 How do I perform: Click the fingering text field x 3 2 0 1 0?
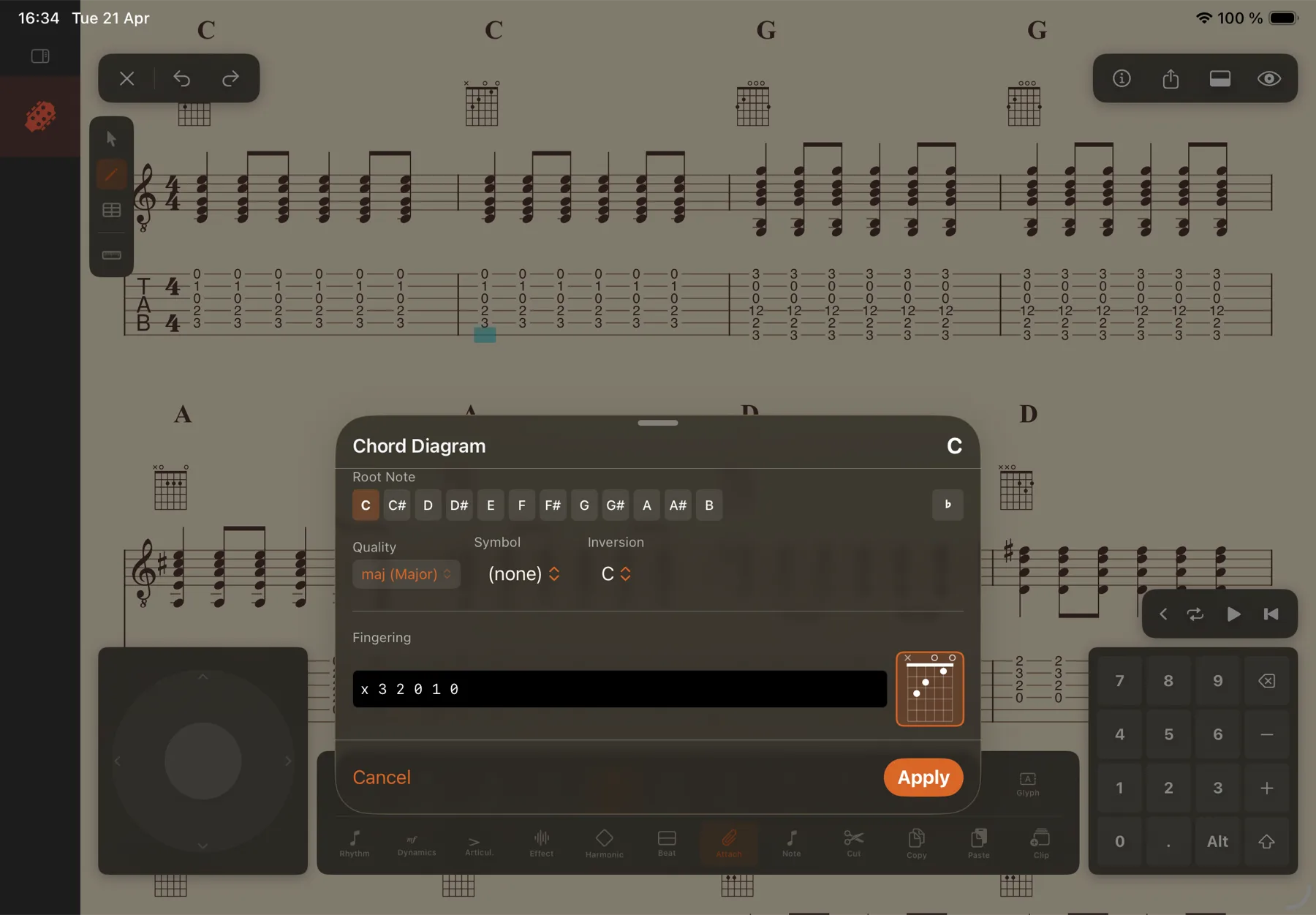pyautogui.click(x=619, y=689)
